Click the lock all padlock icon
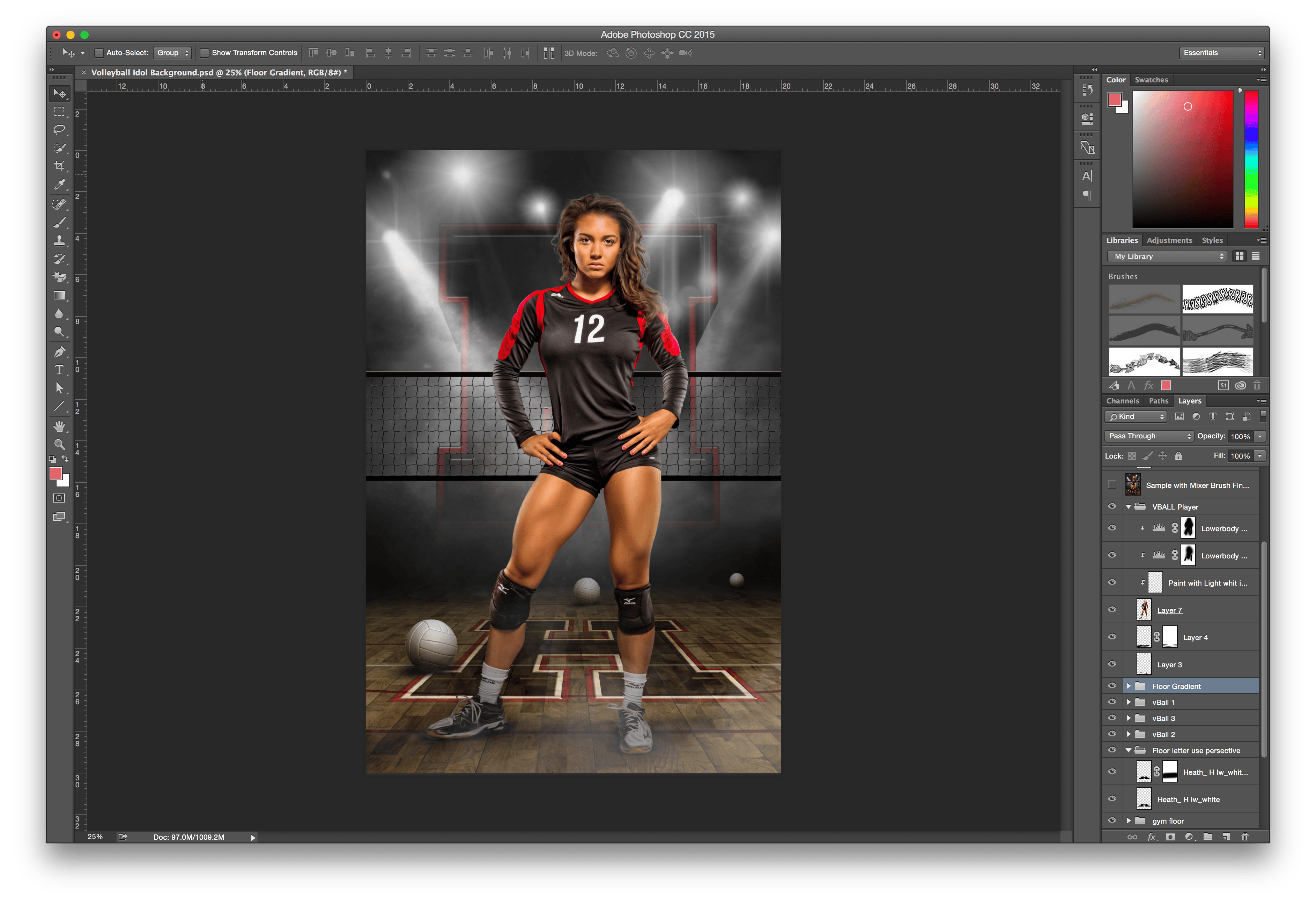The height and width of the screenshot is (906, 1316). tap(1178, 456)
